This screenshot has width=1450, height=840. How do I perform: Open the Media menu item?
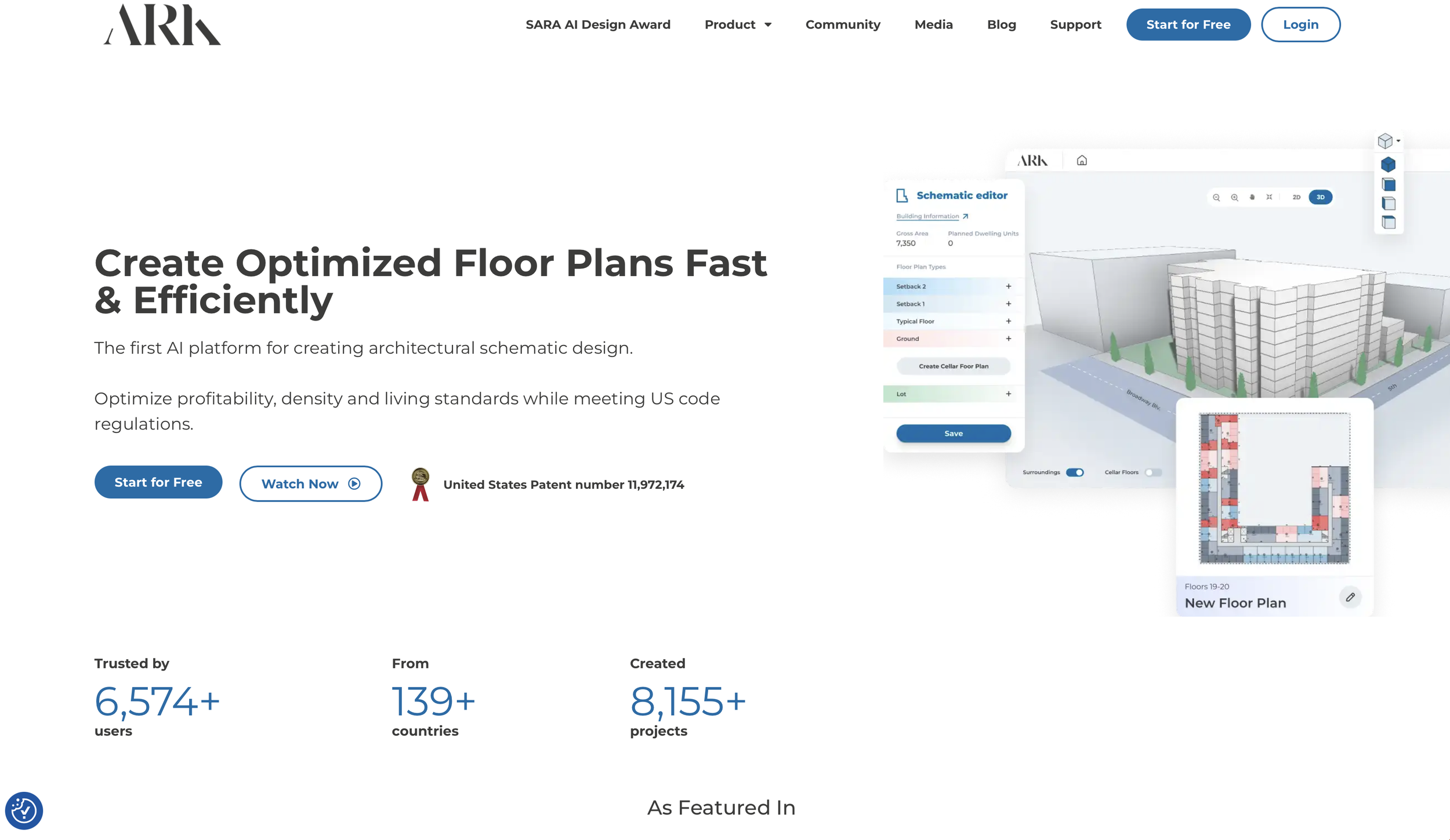pos(933,24)
